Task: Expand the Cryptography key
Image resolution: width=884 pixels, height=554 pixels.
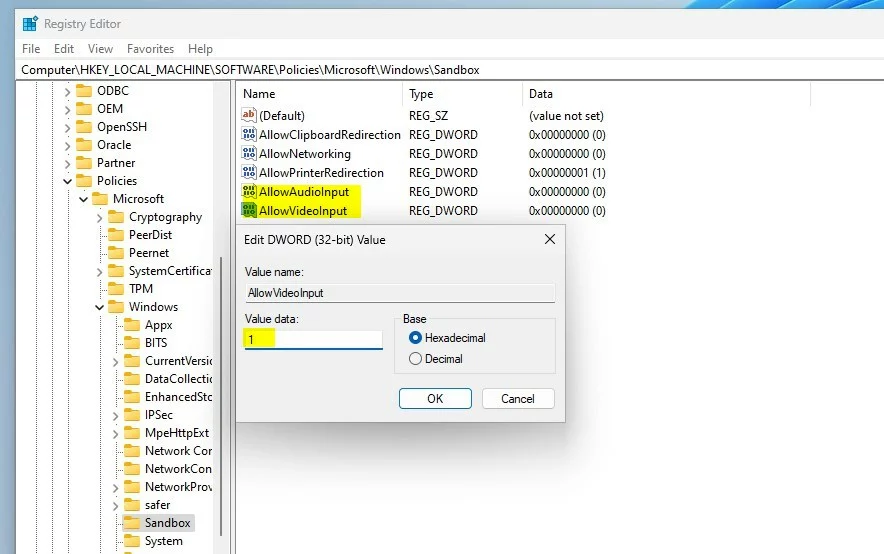Action: coord(100,218)
